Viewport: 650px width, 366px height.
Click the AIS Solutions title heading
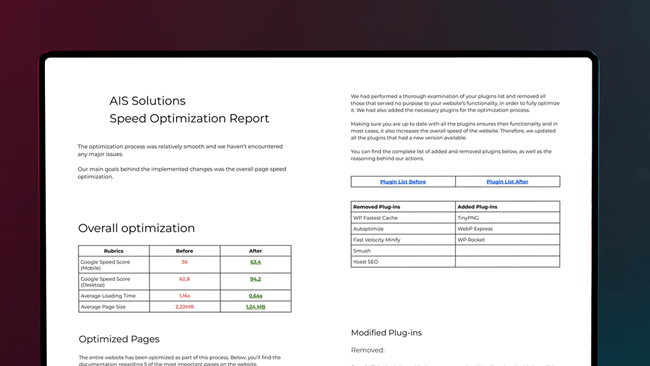click(x=147, y=101)
